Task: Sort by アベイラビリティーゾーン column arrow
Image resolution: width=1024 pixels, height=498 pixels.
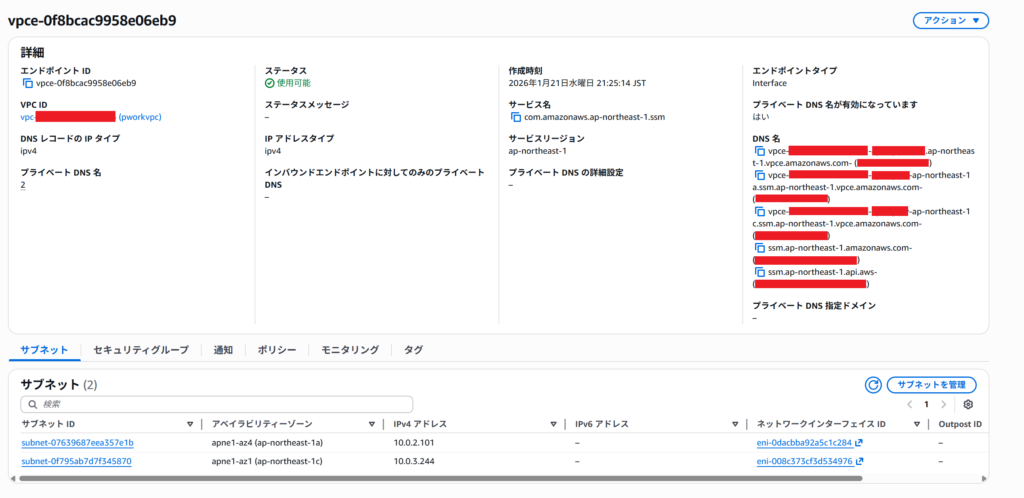Action: click(x=371, y=424)
